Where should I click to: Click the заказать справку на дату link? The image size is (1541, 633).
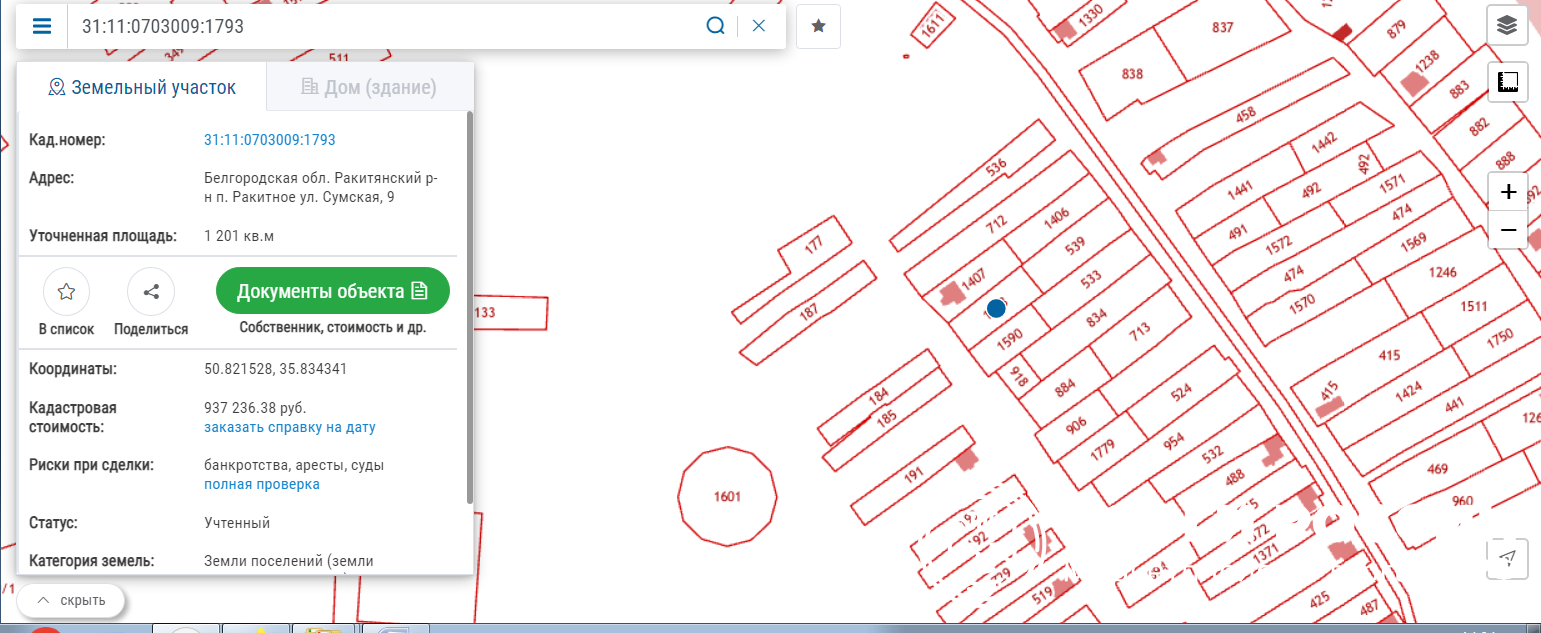point(289,427)
